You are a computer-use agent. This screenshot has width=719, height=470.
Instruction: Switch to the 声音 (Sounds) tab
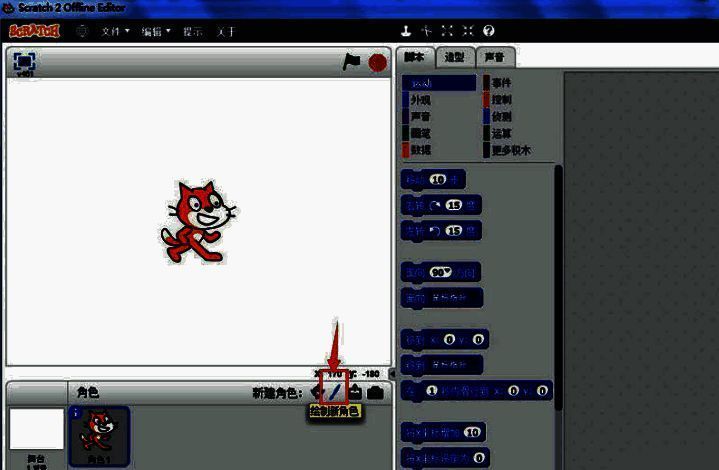(x=494, y=57)
